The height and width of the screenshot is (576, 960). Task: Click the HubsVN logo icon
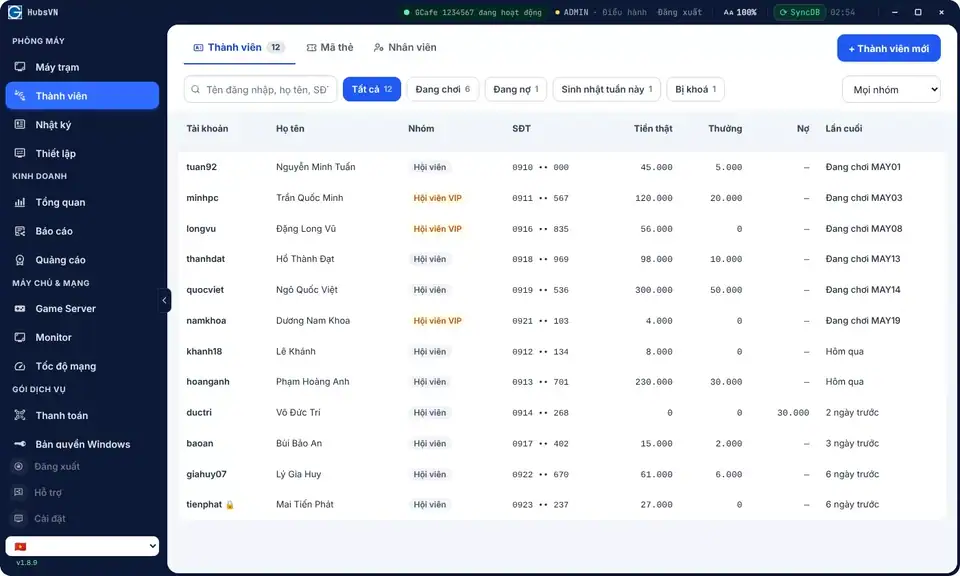pos(15,12)
